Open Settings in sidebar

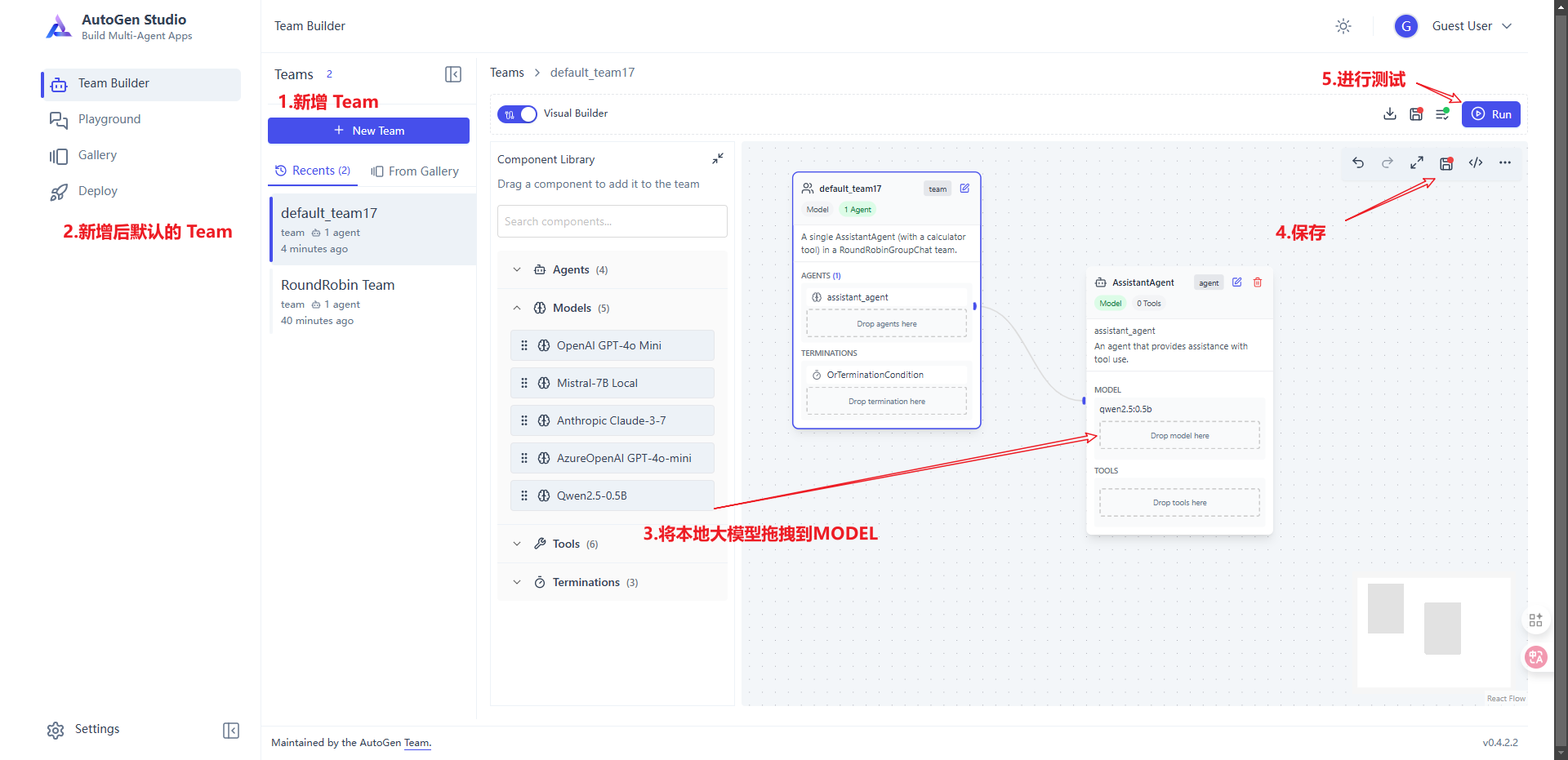[x=84, y=730]
